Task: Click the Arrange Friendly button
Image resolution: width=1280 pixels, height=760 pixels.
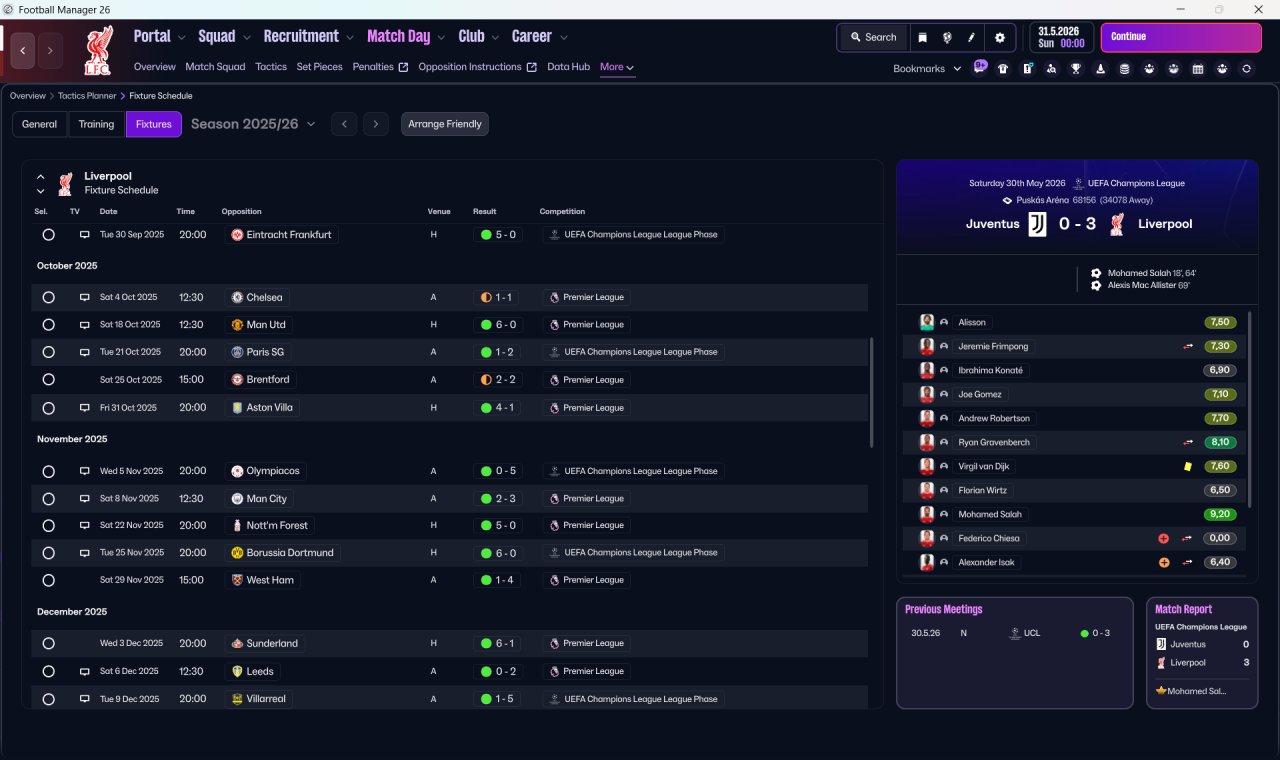Action: click(445, 124)
